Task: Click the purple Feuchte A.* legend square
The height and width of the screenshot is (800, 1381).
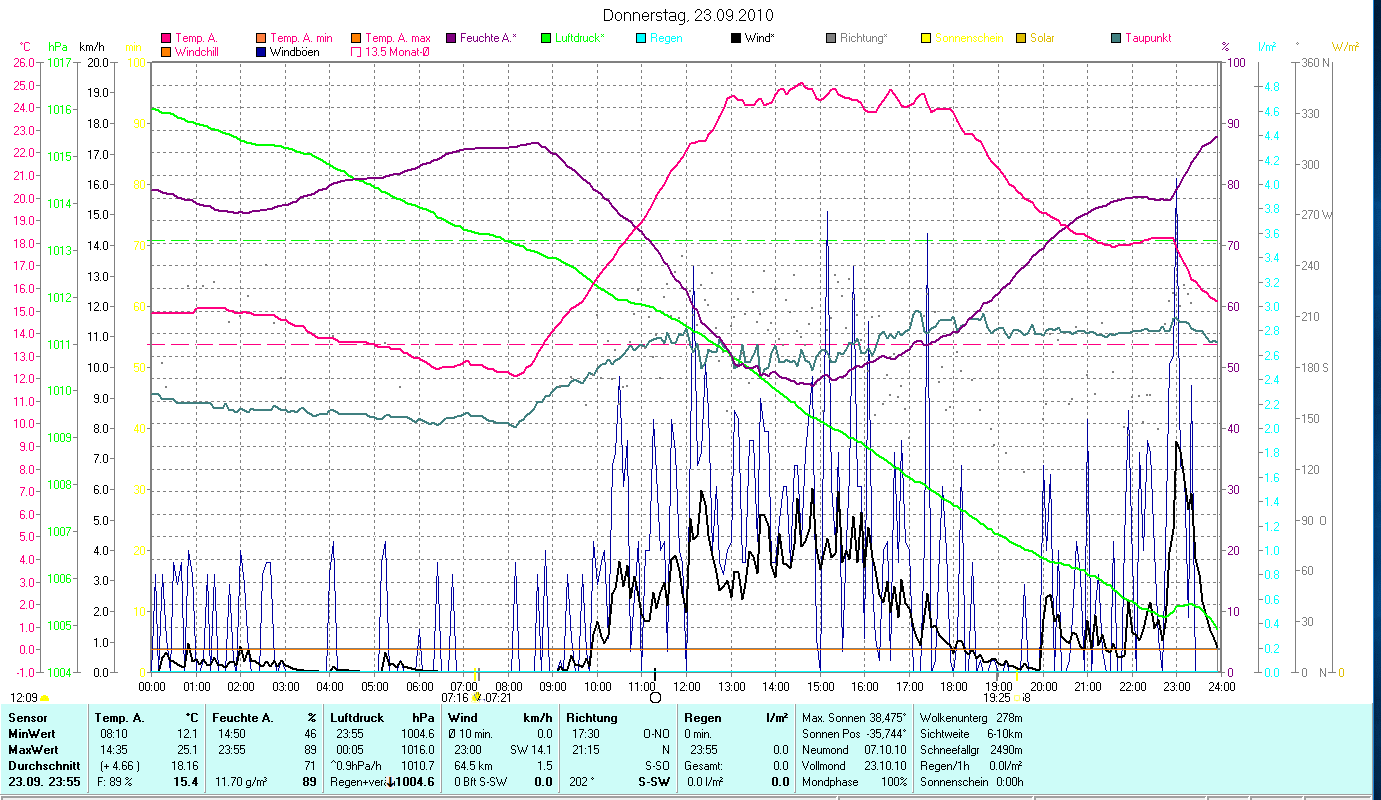Action: (x=451, y=38)
